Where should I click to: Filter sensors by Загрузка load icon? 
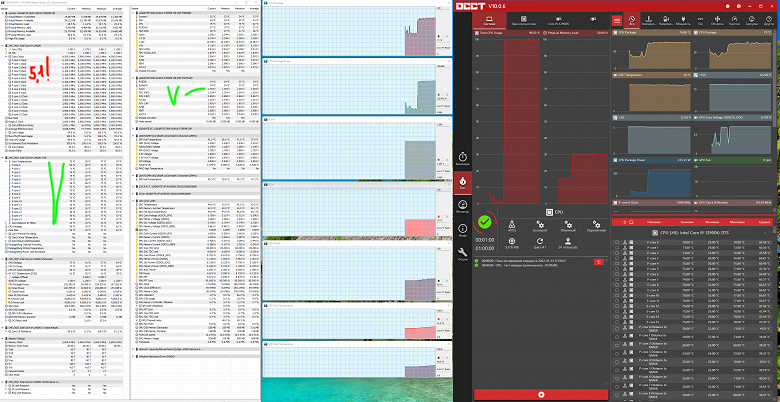pos(751,21)
